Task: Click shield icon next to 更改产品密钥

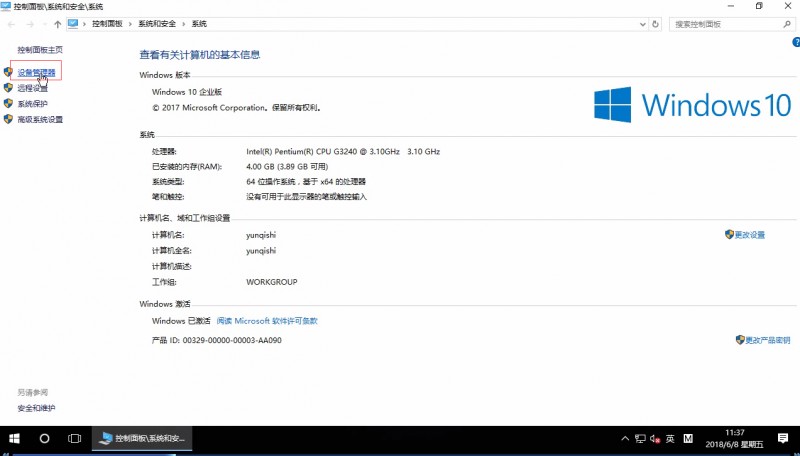Action: pyautogui.click(x=740, y=340)
